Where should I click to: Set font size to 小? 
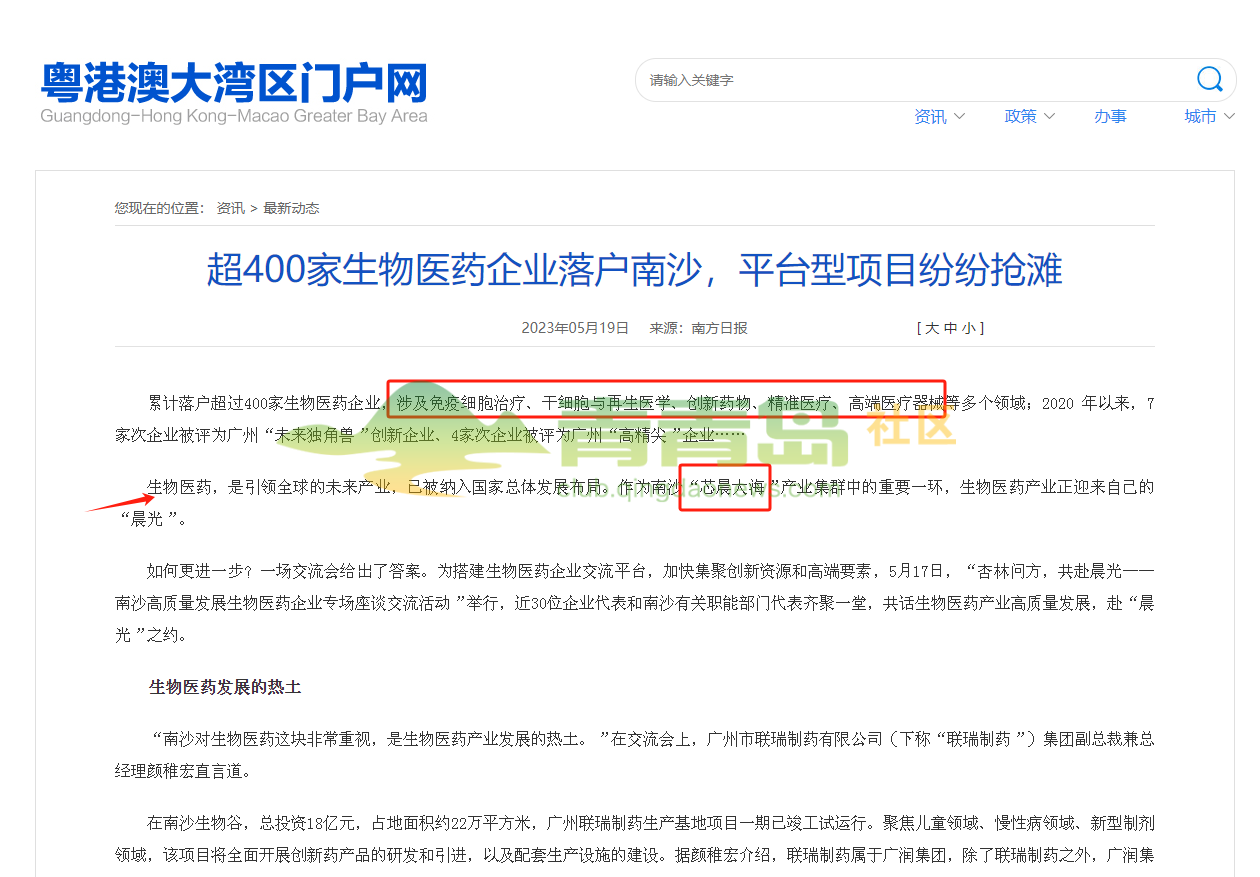tap(969, 328)
